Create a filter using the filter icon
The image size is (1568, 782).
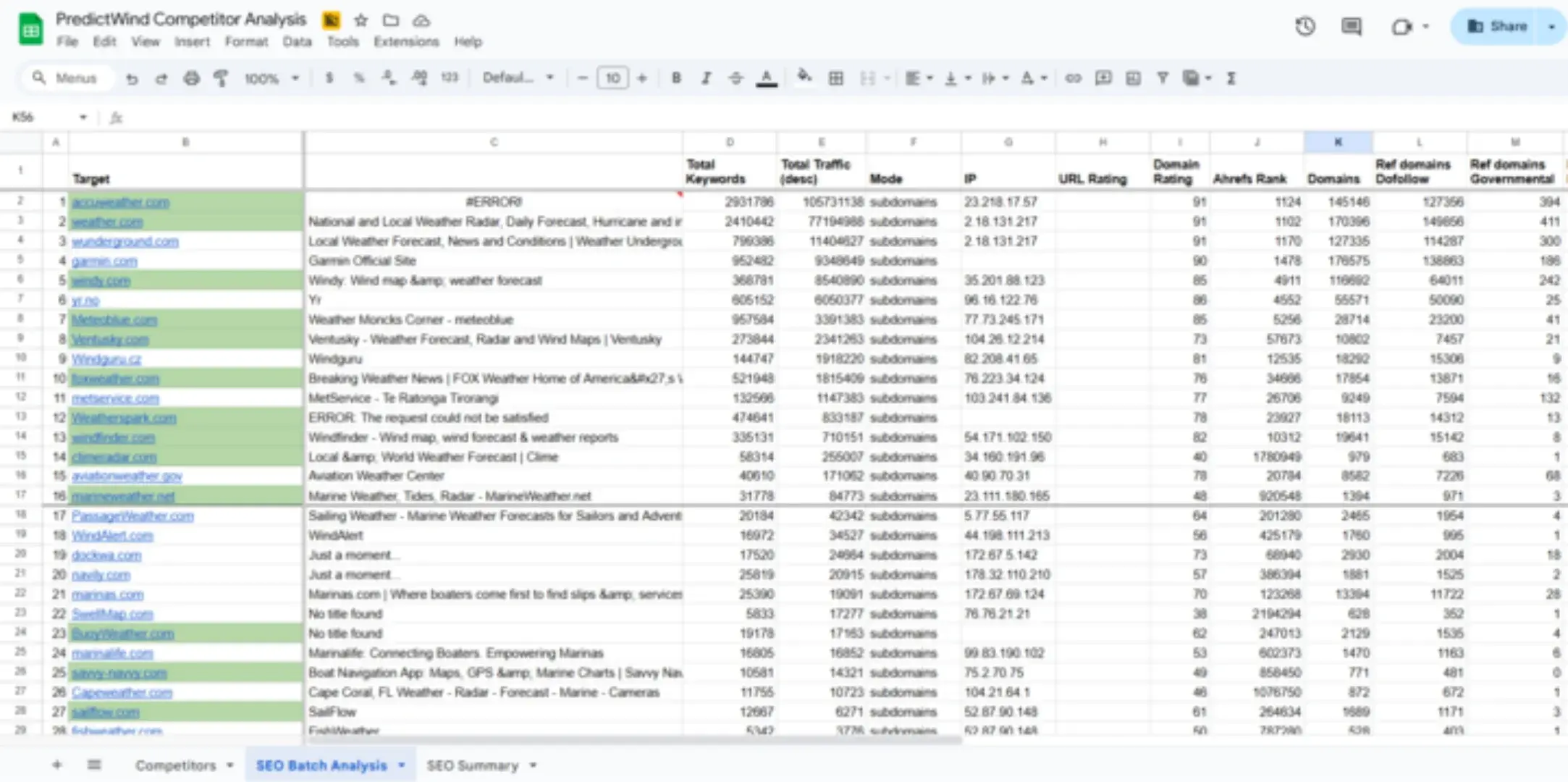(1161, 78)
